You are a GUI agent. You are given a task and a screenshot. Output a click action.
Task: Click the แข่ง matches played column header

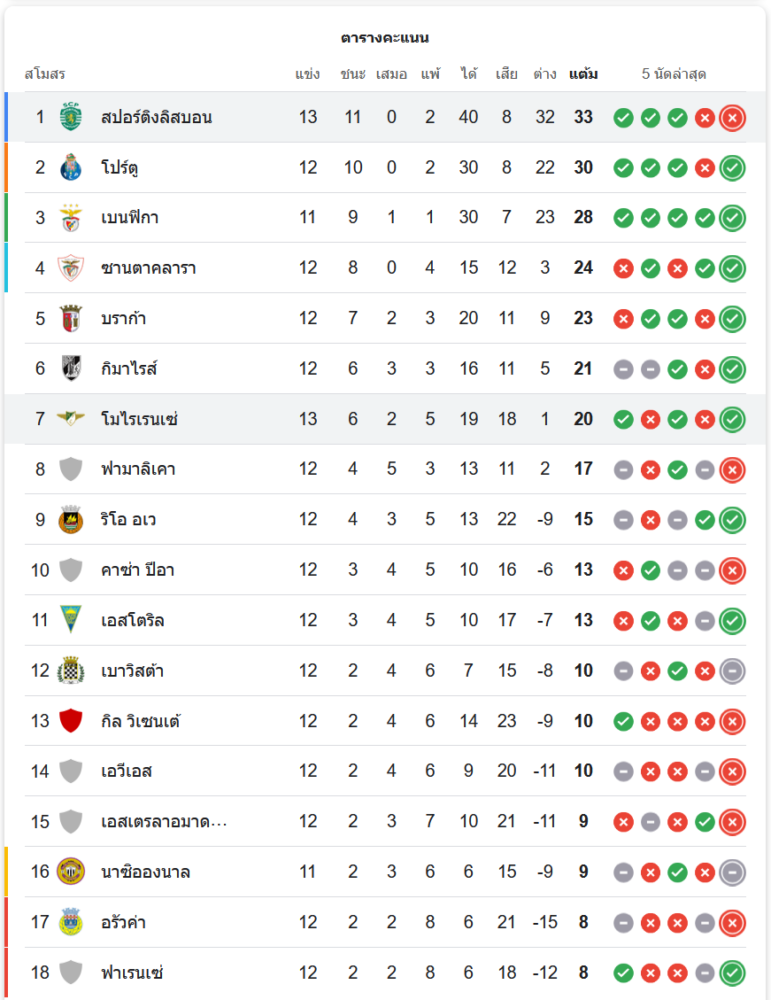point(308,74)
